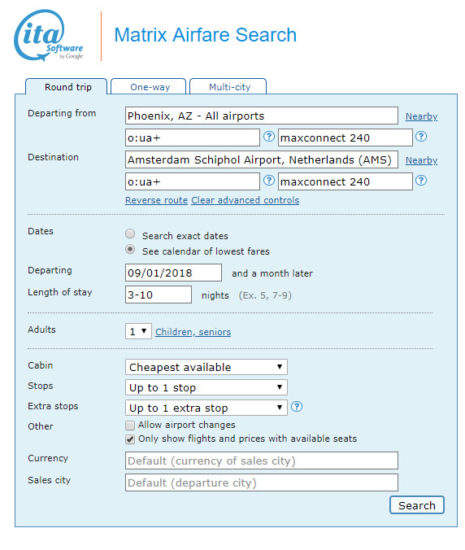
Task: Select Search exact dates radio option
Action: tap(130, 234)
